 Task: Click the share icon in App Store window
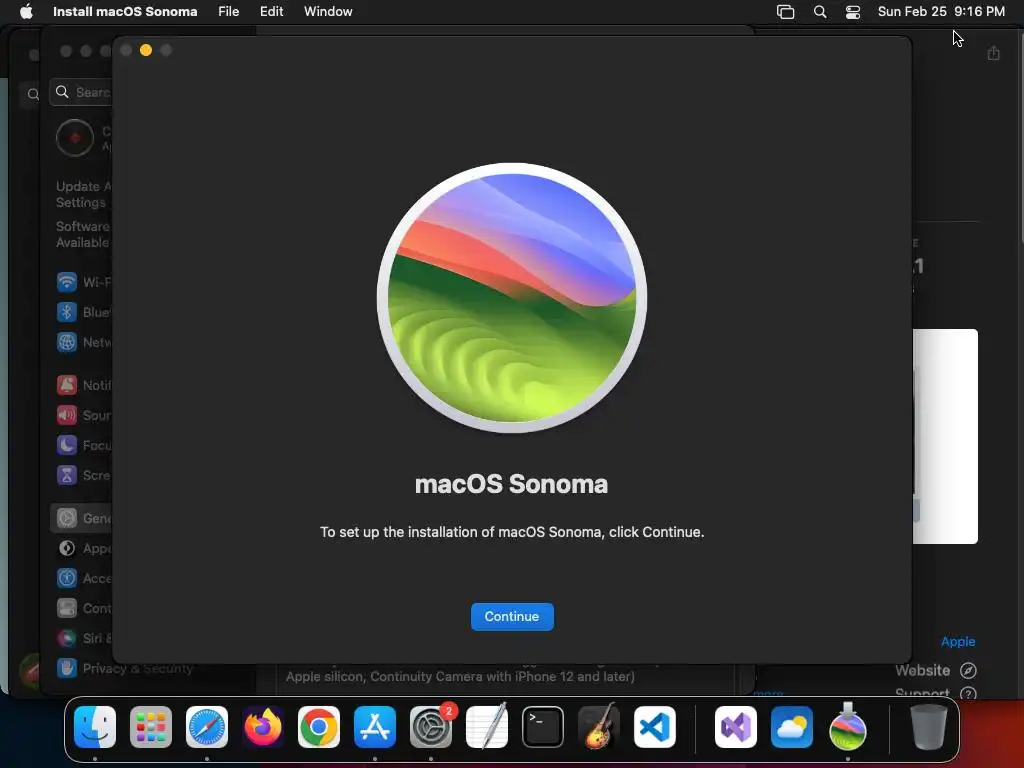click(x=993, y=53)
